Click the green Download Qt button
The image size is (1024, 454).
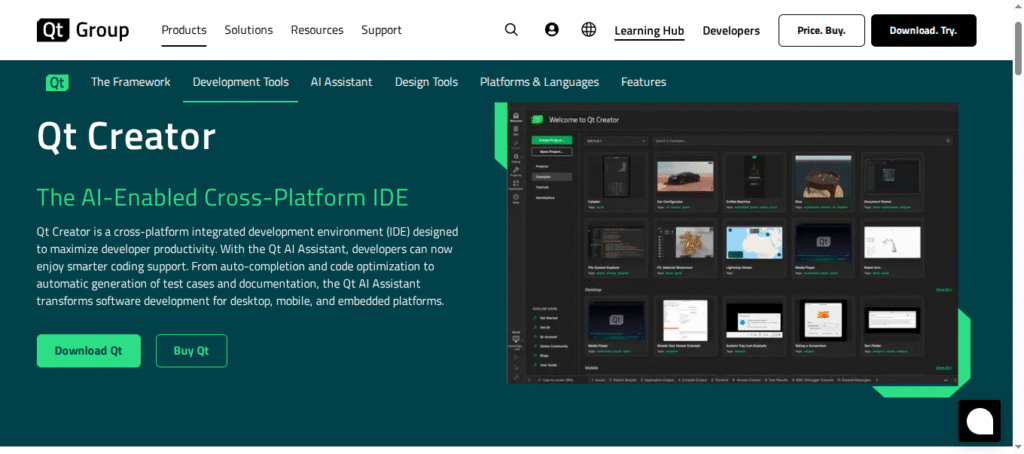88,351
